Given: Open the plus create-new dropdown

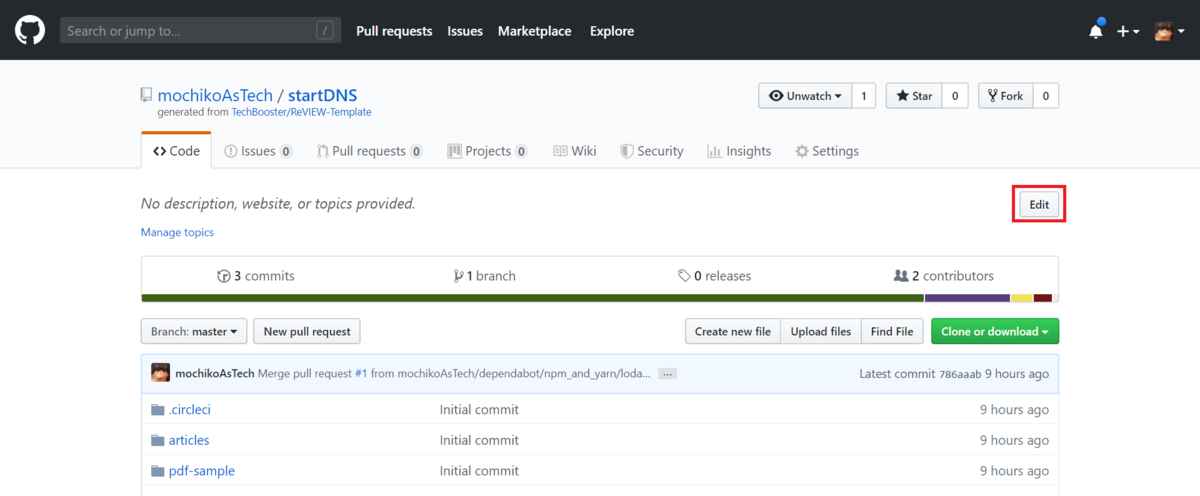Looking at the screenshot, I should (1128, 31).
